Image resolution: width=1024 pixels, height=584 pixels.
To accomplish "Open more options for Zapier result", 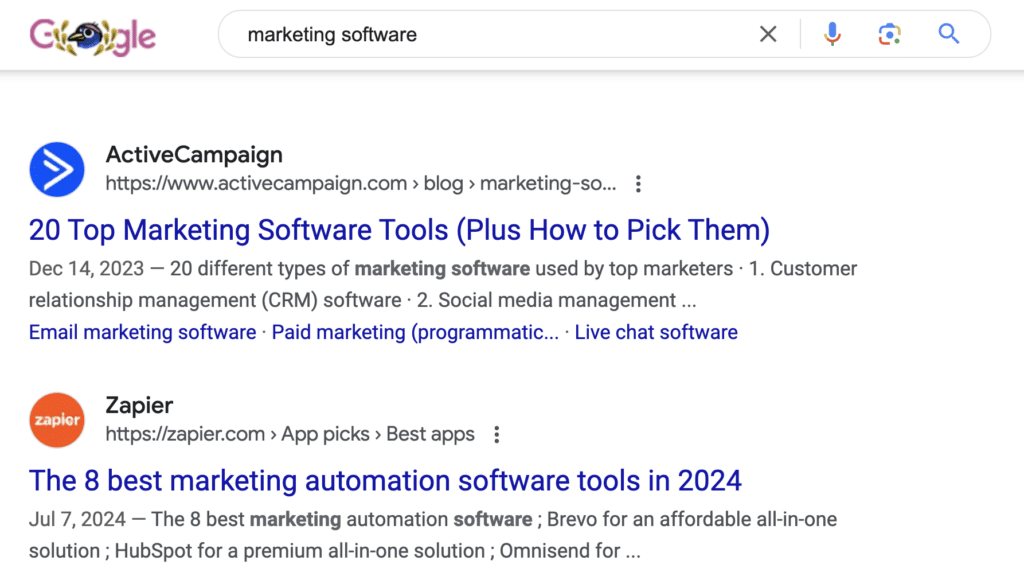I will pos(497,435).
